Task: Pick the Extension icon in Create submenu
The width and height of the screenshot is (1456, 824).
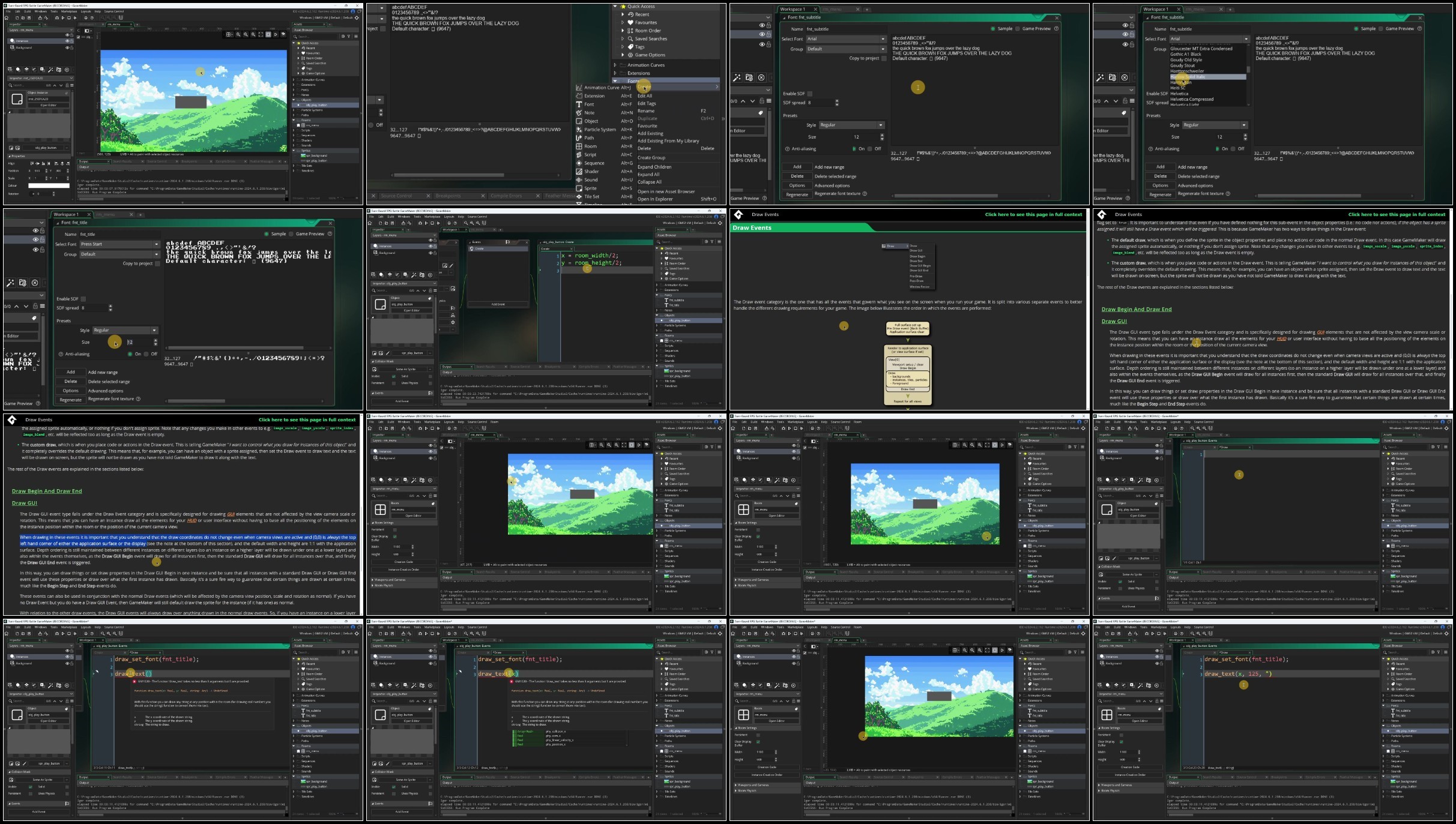Action: coord(579,96)
